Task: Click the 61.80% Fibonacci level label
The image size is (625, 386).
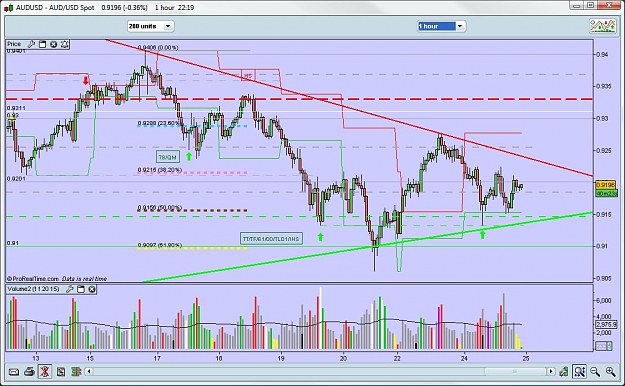Action: pyautogui.click(x=160, y=245)
